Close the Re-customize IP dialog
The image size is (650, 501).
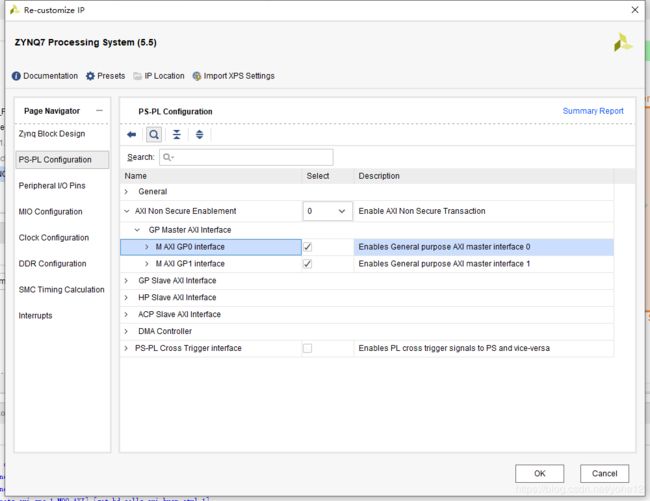point(635,10)
